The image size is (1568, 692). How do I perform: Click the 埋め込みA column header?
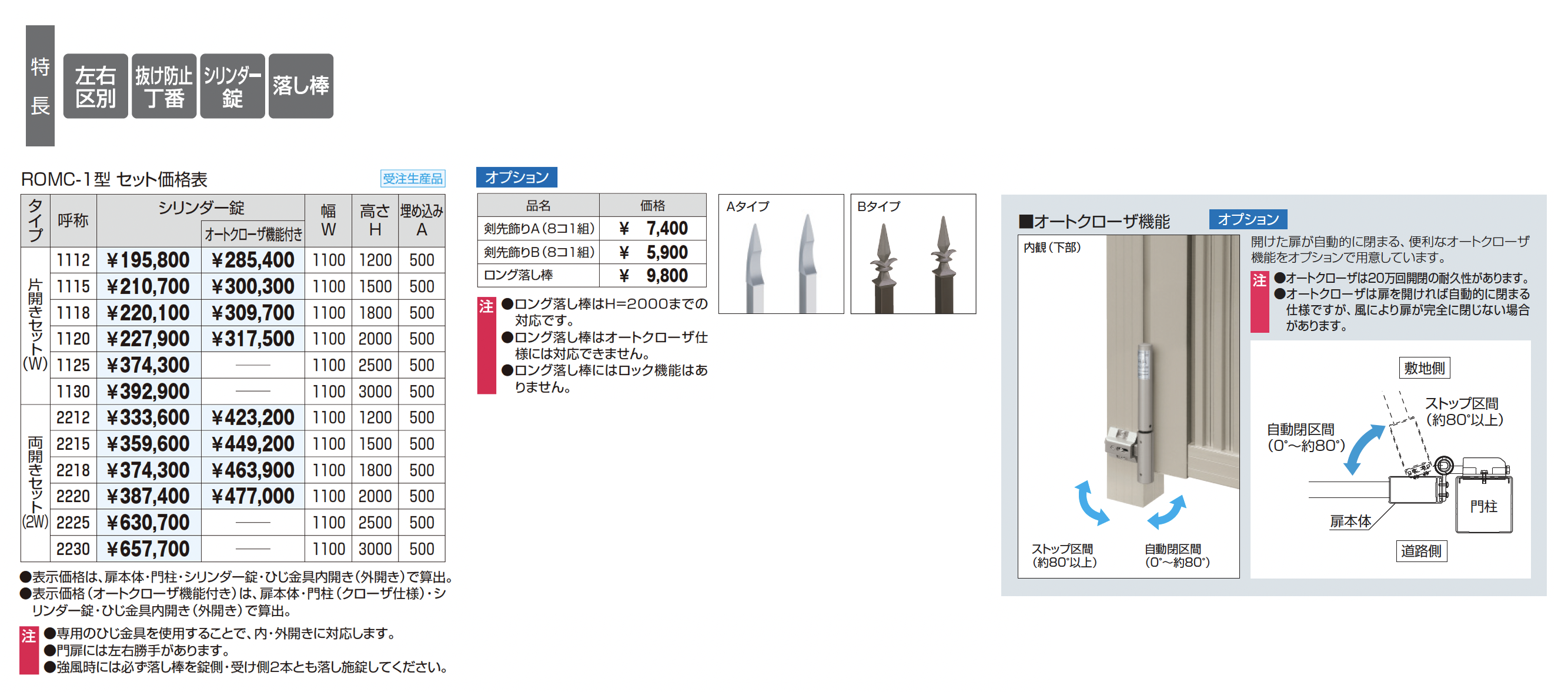pos(422,220)
